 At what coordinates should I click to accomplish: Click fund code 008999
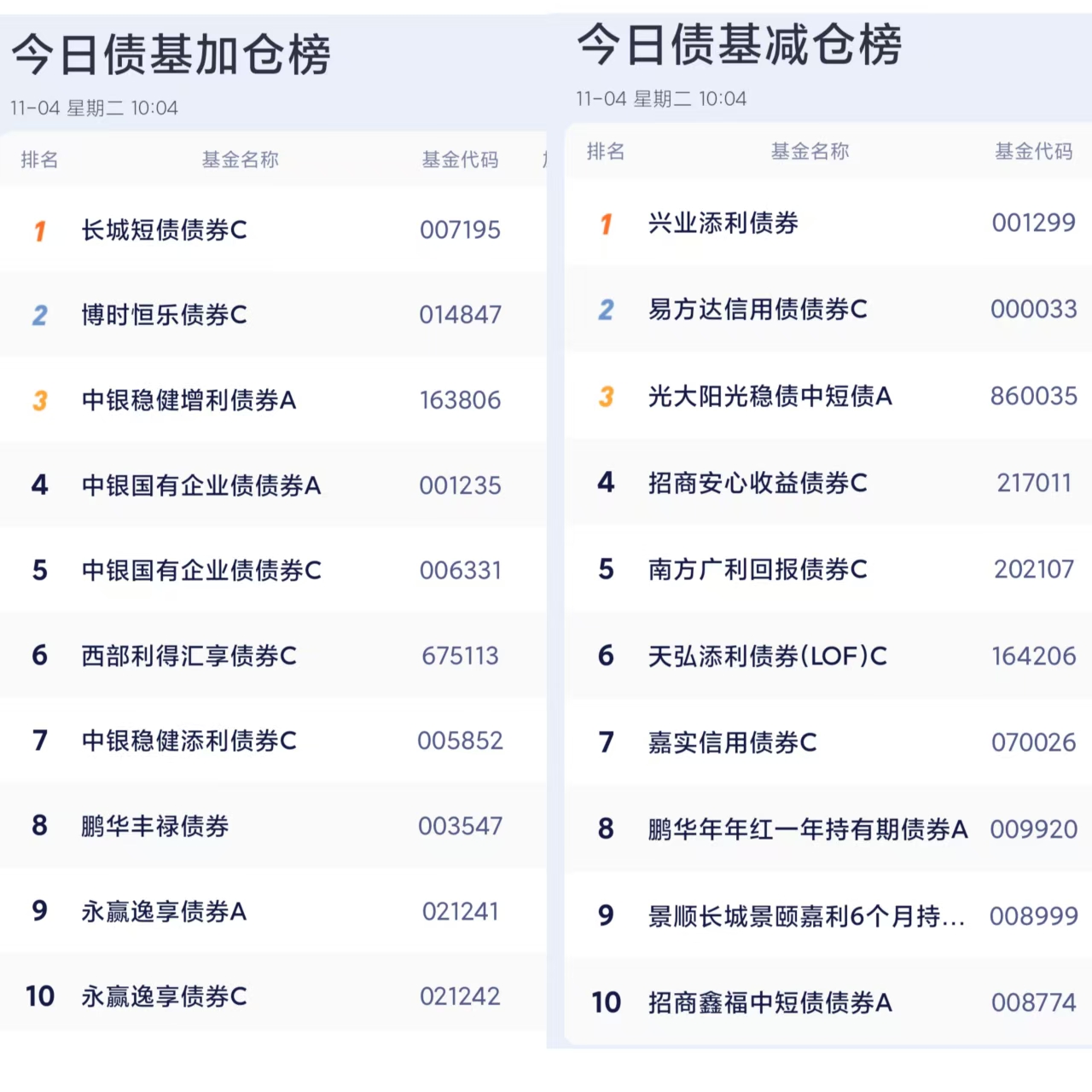(x=1034, y=916)
